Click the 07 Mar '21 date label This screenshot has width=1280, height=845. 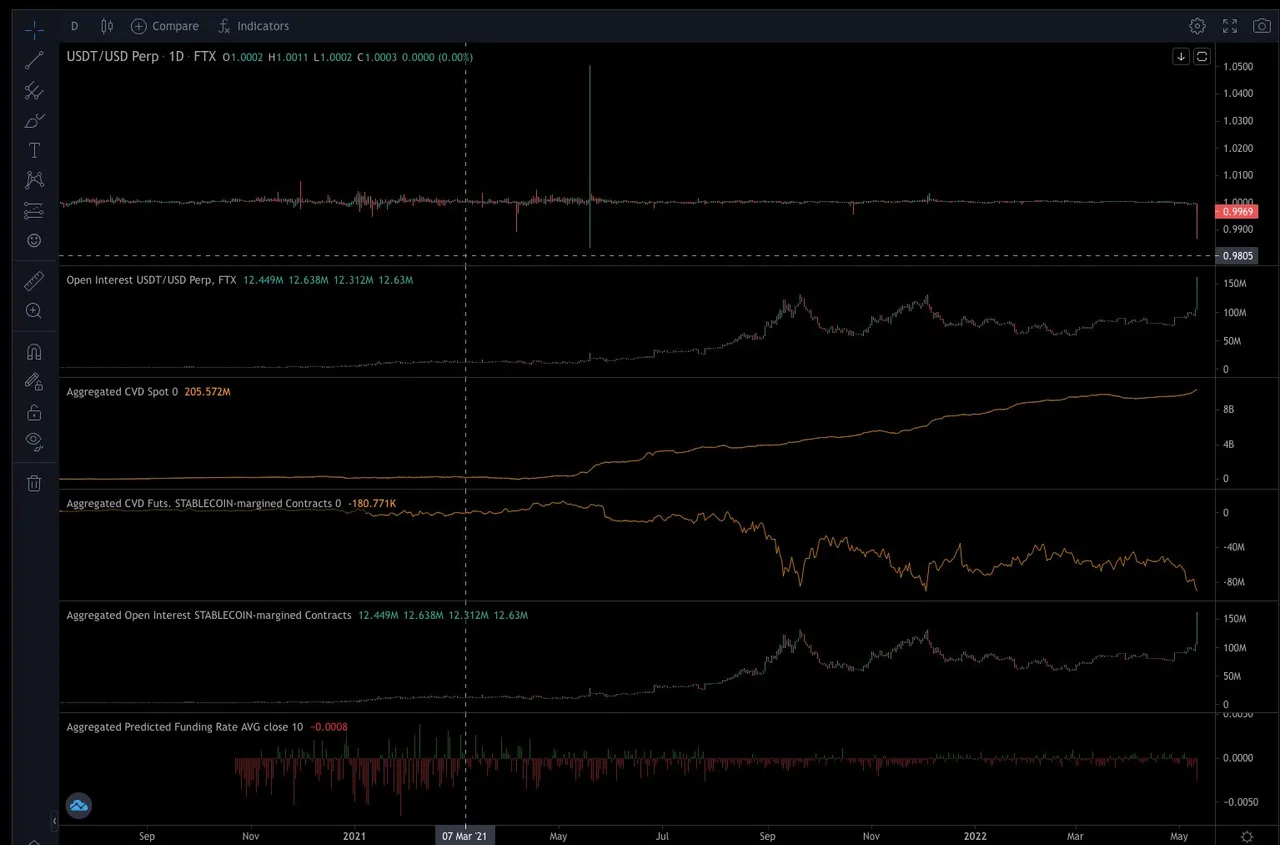[x=466, y=836]
